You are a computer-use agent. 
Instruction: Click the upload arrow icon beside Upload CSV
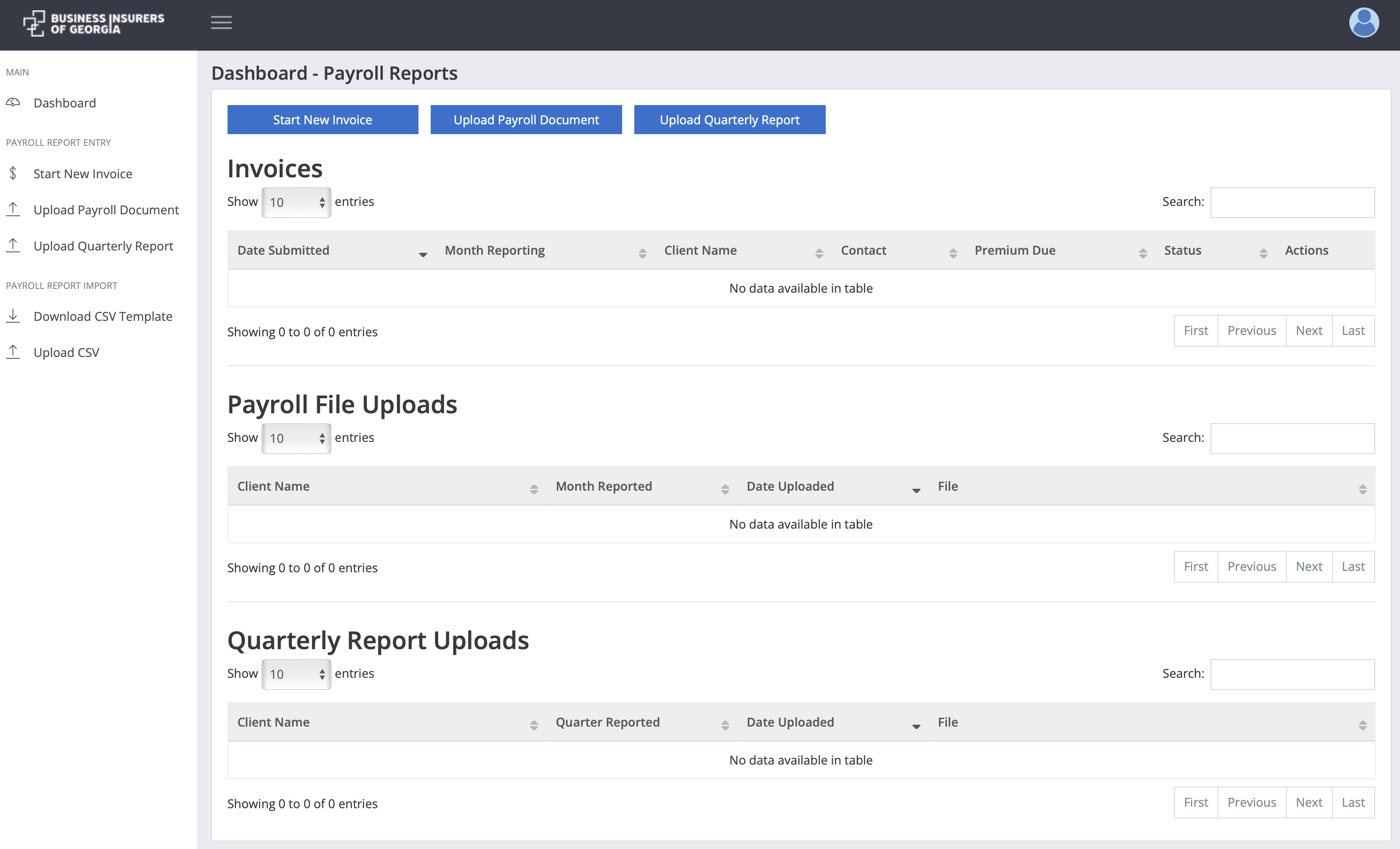pos(13,352)
